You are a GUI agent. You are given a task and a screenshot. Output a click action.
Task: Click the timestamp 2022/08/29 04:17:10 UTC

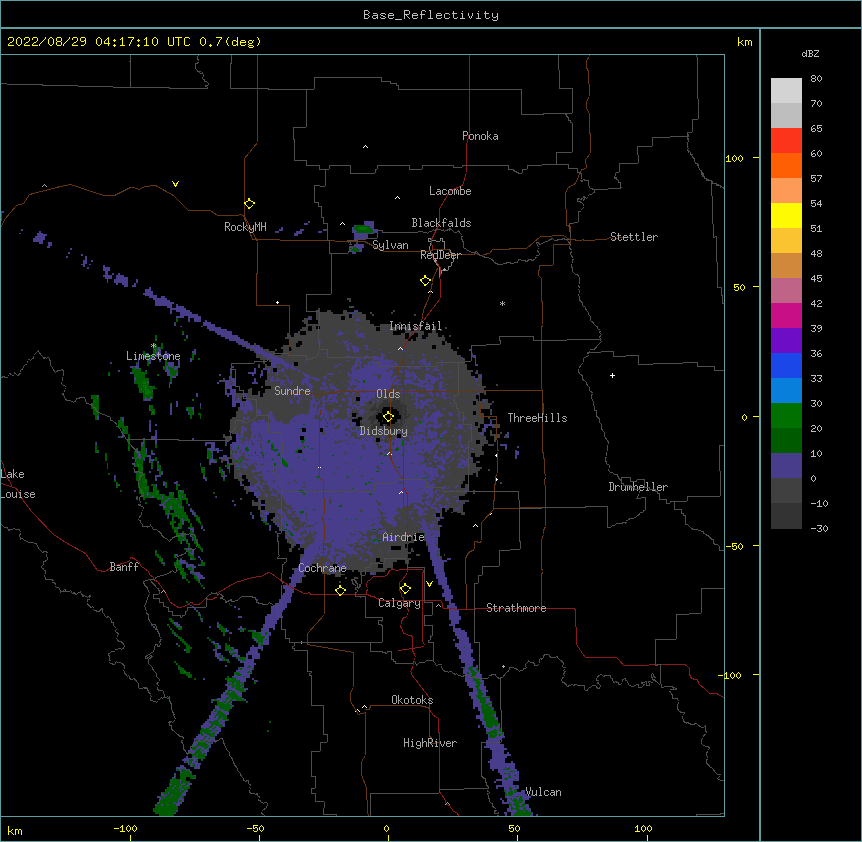coord(99,42)
